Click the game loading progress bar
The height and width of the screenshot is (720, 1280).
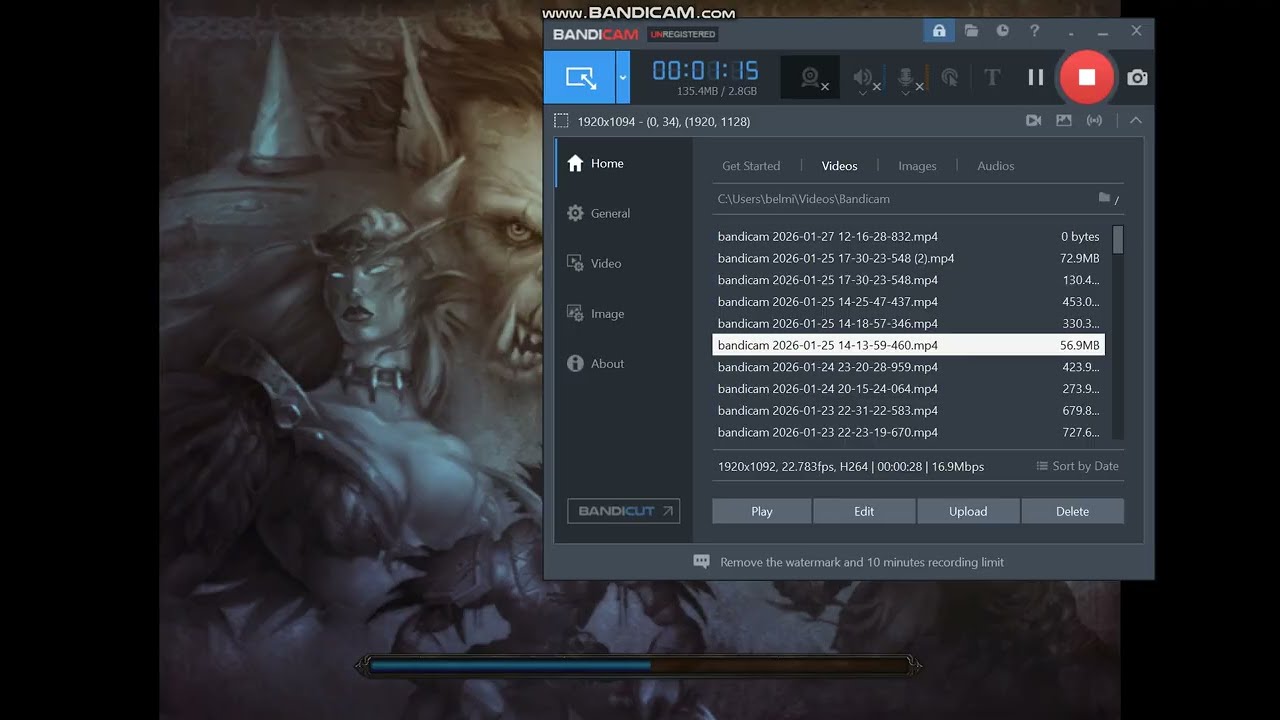[638, 665]
